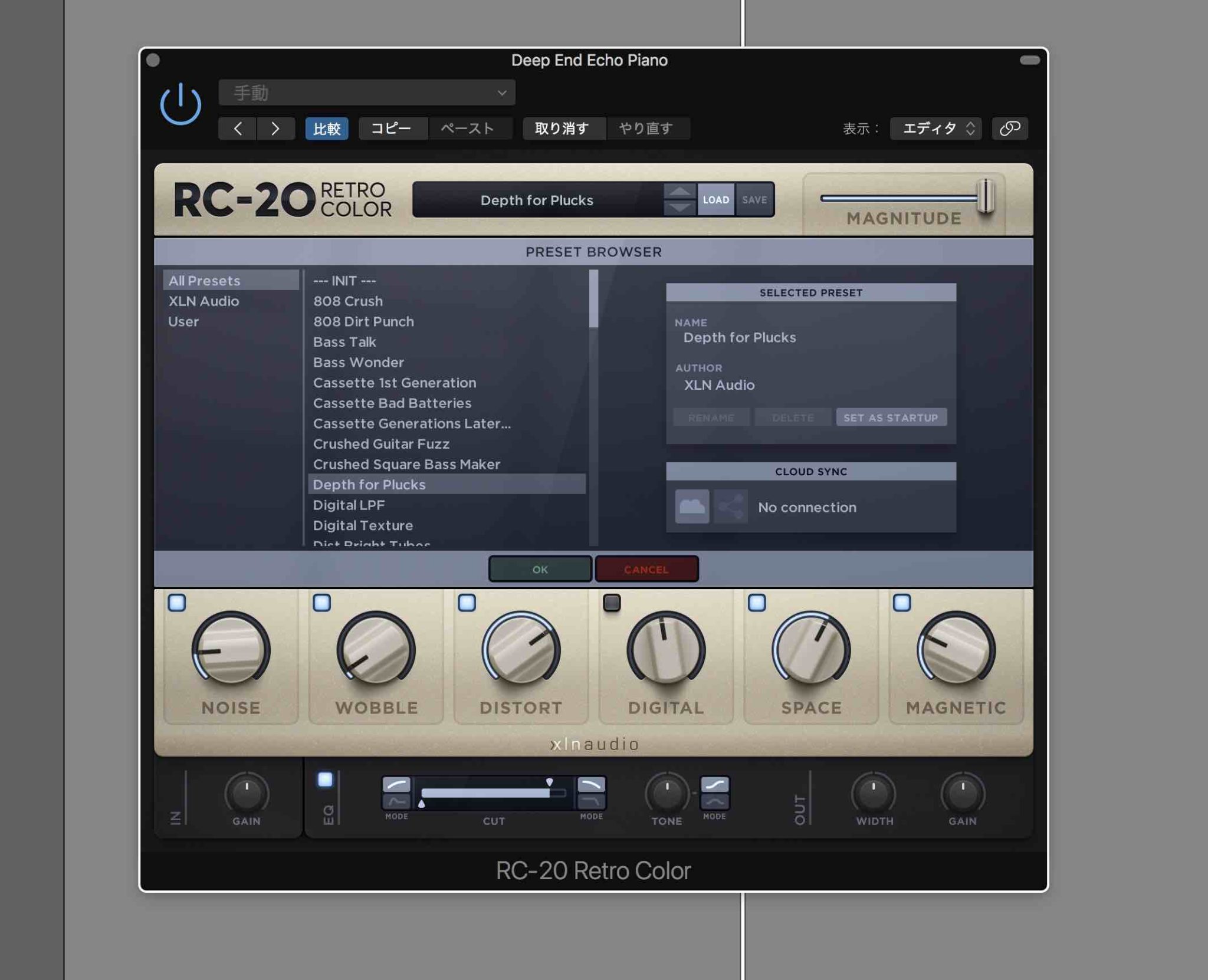Click the down arrow to load next preset
This screenshot has height=980, width=1208.
(679, 208)
